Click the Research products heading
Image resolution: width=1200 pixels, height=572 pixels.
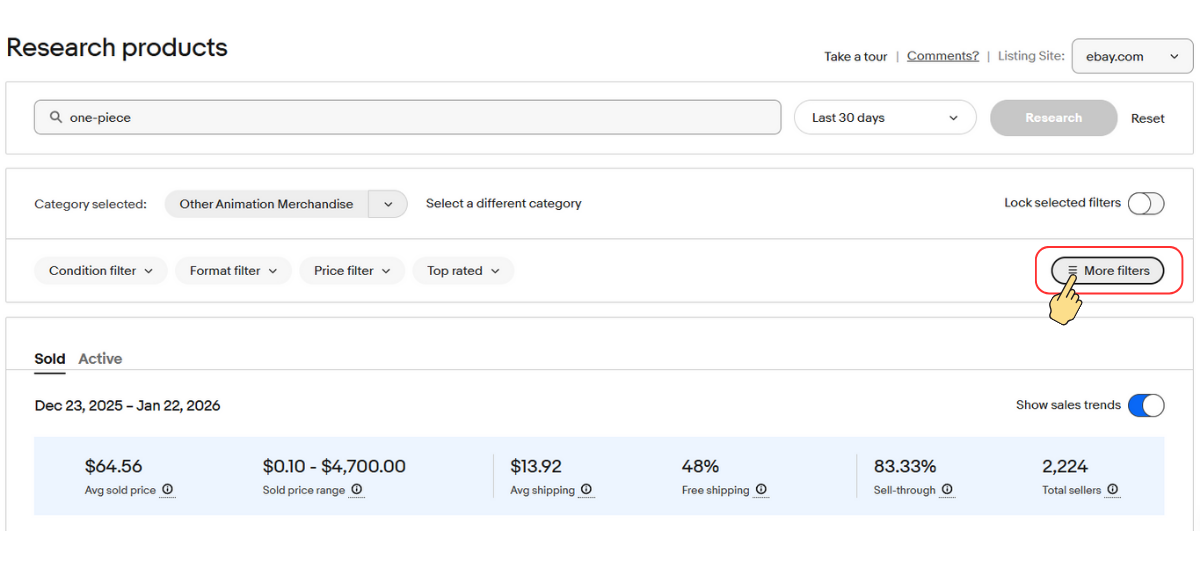click(117, 48)
